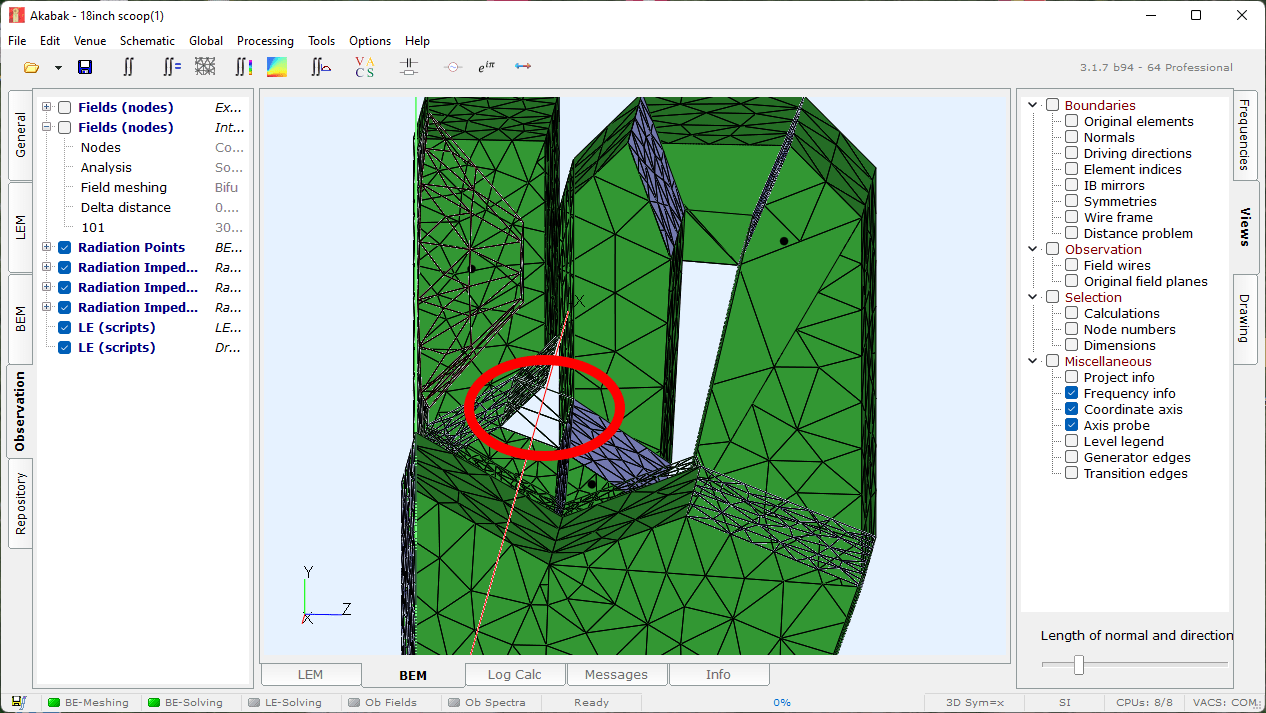Select the Delta distance tree row
The image size is (1266, 713).
tap(145, 207)
